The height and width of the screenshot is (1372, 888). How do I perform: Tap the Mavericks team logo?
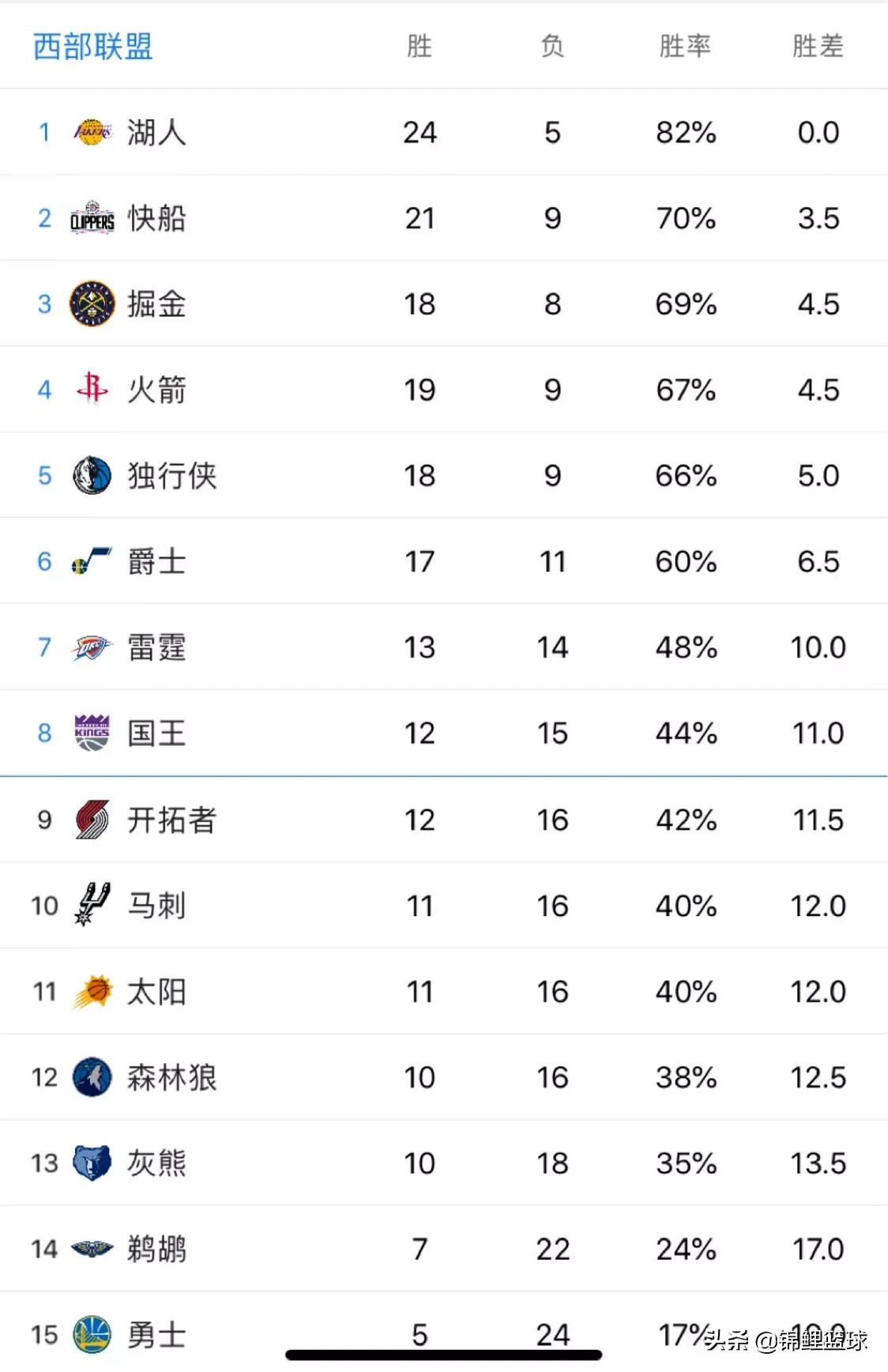click(x=92, y=476)
